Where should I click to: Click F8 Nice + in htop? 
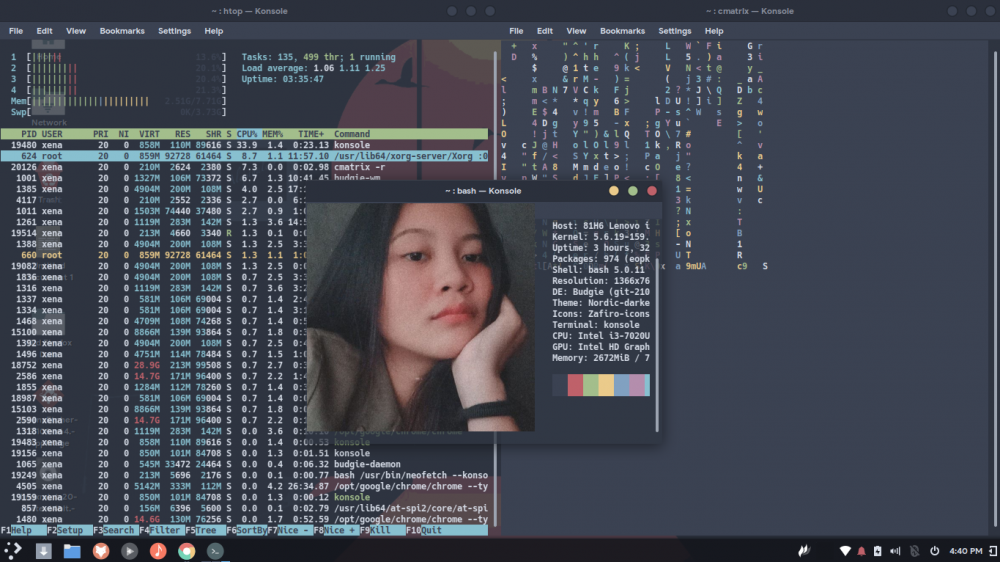[336, 530]
